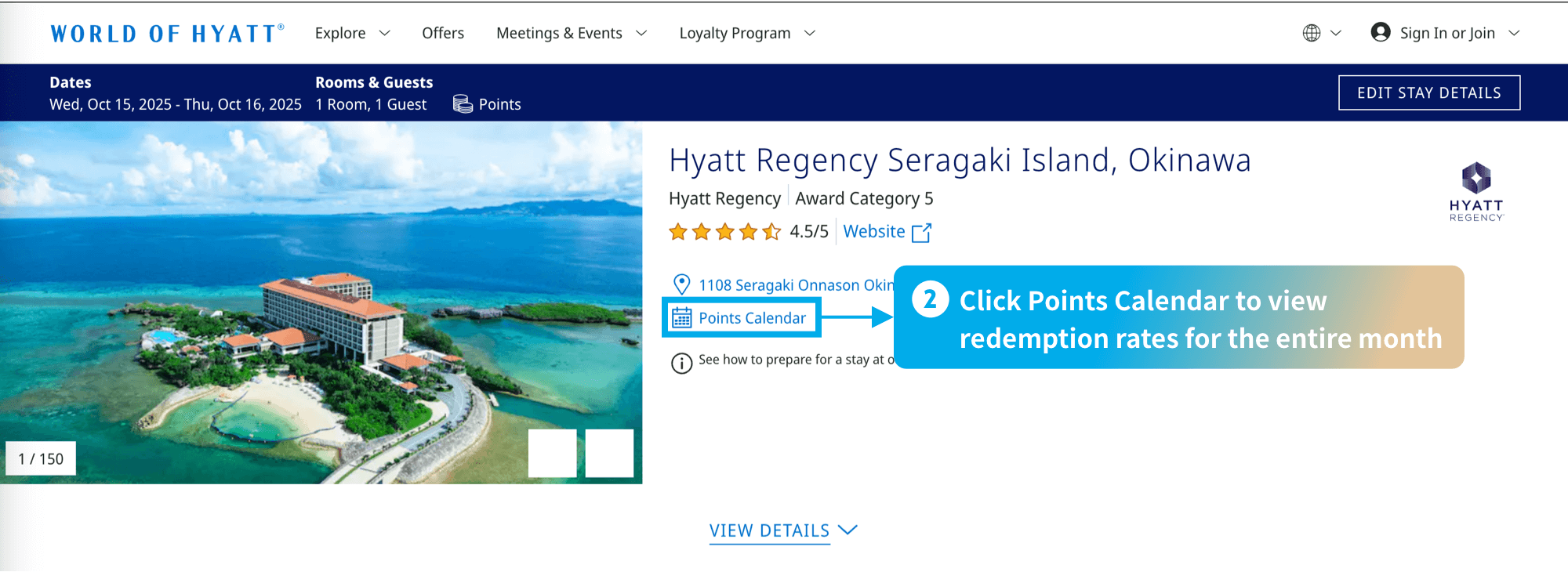Select Offers in the navigation bar
The width and height of the screenshot is (1568, 572).
(x=442, y=32)
